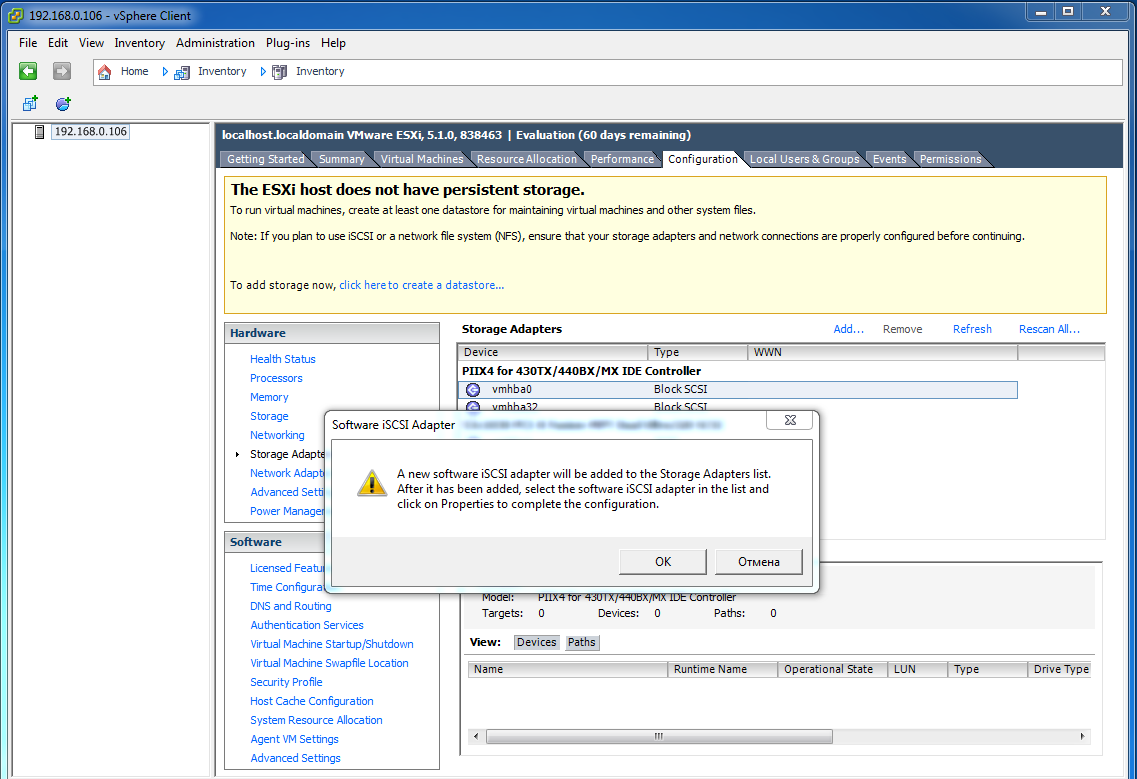
Task: Switch to the Events tab
Action: pyautogui.click(x=889, y=159)
